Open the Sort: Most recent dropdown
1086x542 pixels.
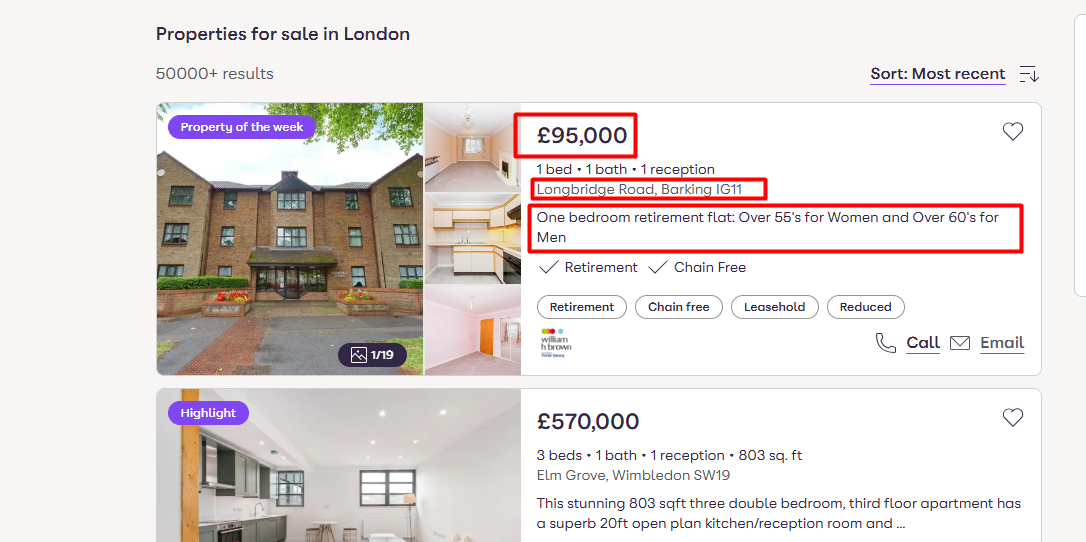point(937,74)
